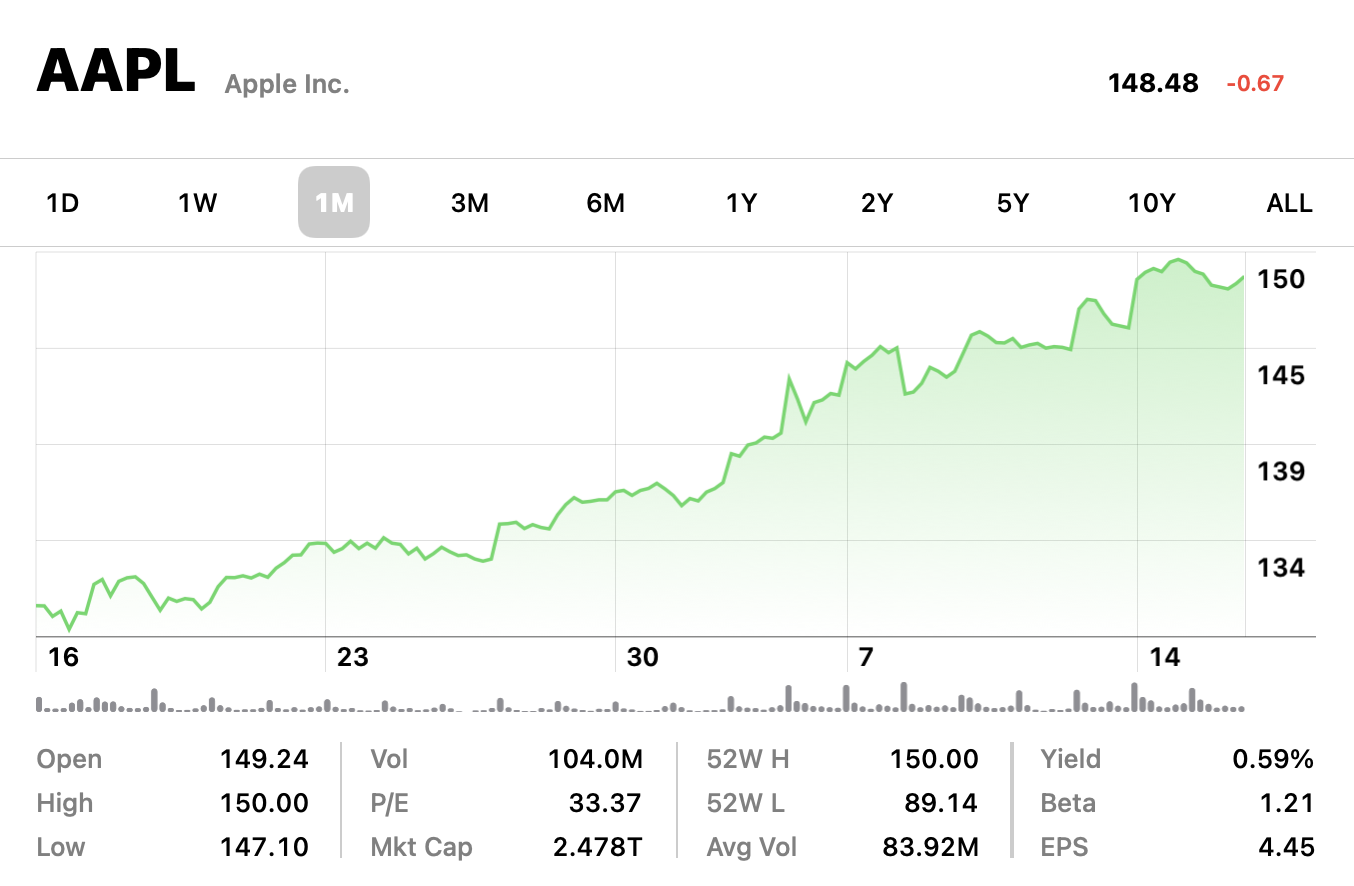
Task: Click the Mkt Cap value 2.478T
Action: pos(598,847)
